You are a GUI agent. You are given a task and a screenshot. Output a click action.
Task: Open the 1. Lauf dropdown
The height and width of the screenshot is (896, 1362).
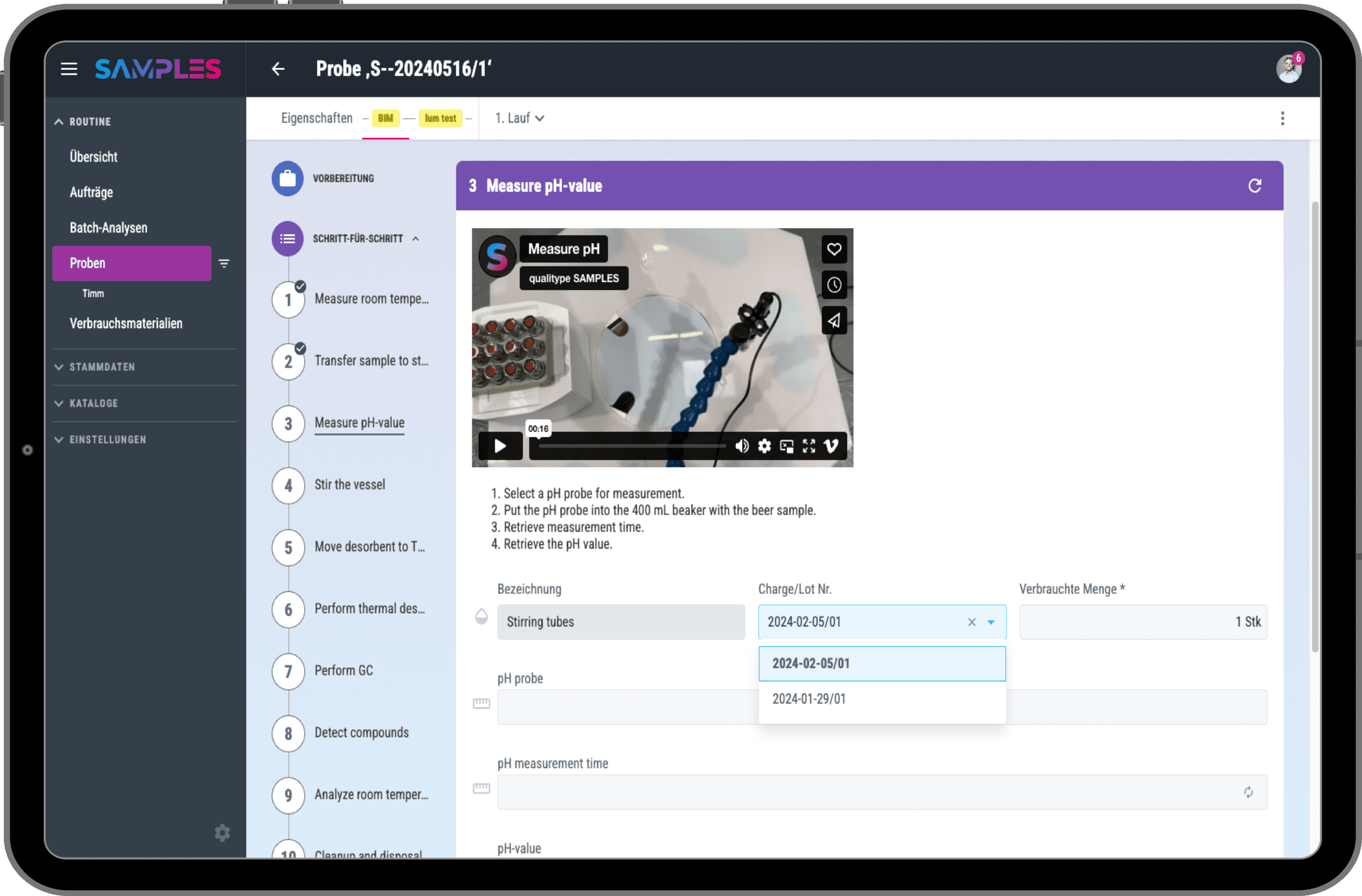[x=520, y=119]
